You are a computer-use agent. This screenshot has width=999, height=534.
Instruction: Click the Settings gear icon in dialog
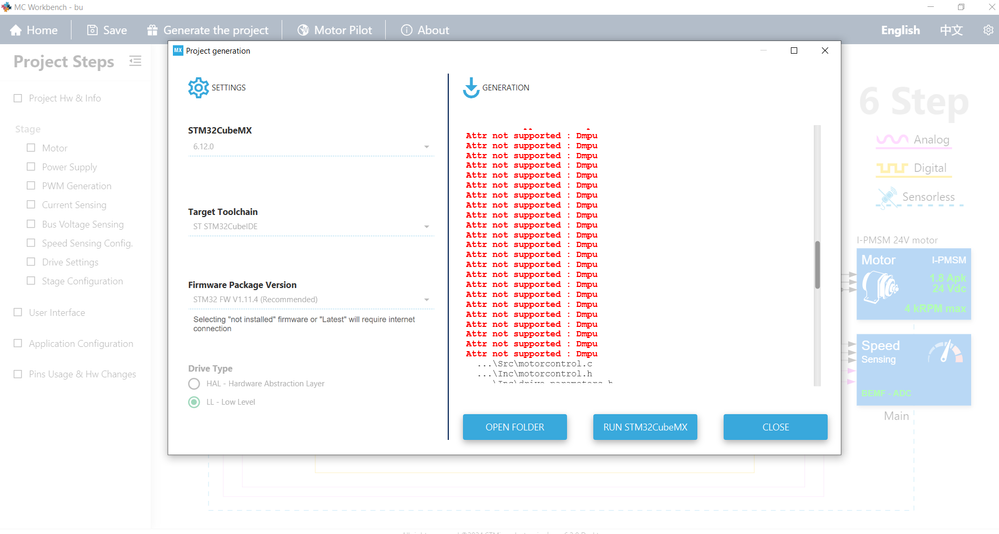tap(198, 88)
